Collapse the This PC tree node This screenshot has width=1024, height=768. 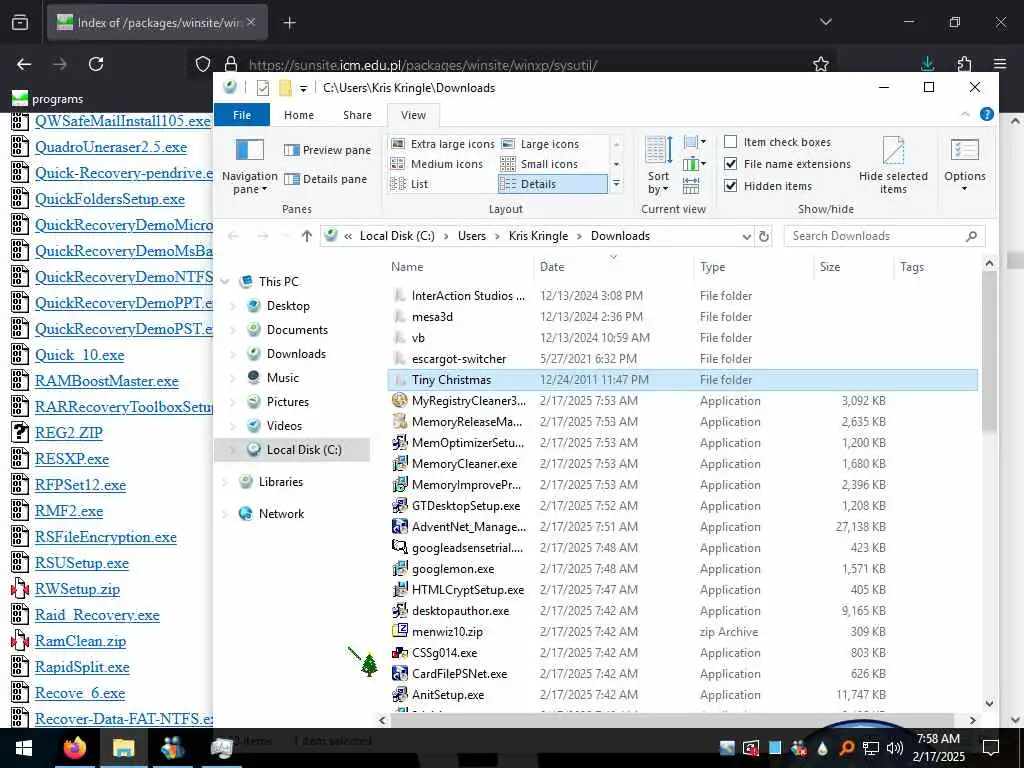pos(225,281)
